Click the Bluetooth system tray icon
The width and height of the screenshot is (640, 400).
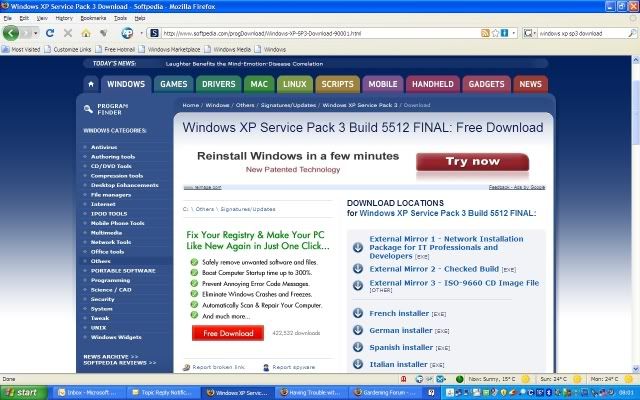coord(549,393)
